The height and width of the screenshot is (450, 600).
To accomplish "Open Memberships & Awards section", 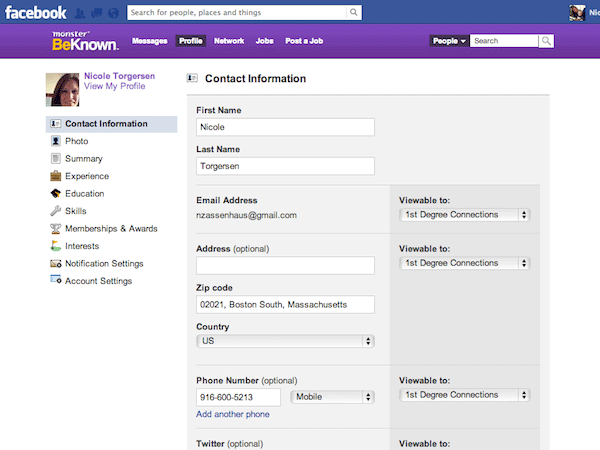I will click(111, 228).
